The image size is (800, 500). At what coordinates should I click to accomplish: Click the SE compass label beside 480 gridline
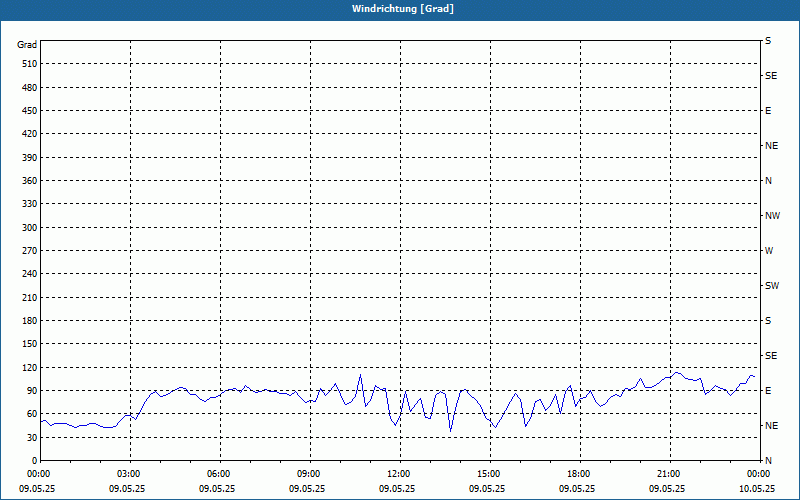tap(771, 76)
